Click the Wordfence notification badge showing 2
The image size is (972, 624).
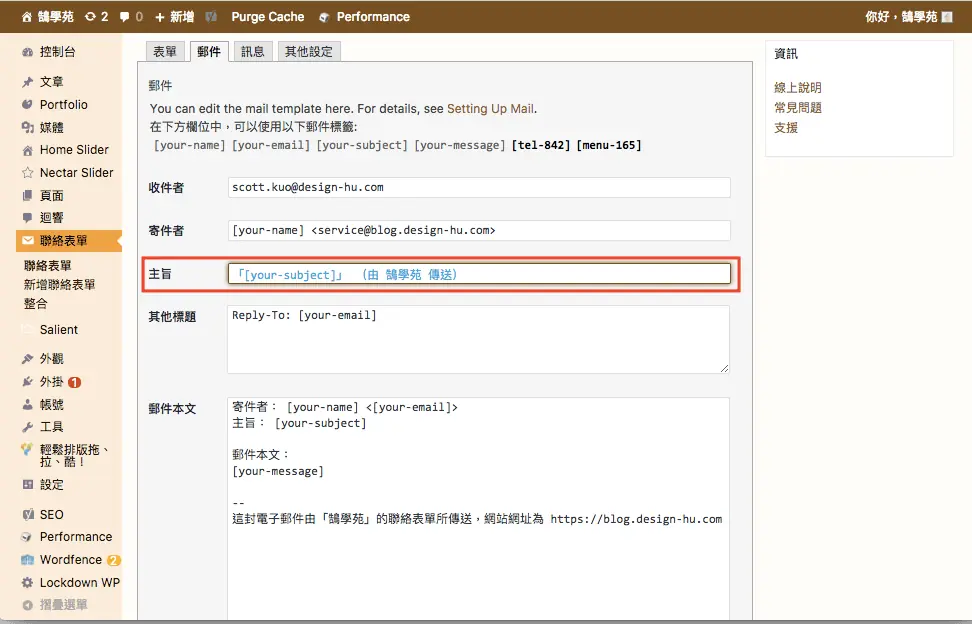coord(113,560)
